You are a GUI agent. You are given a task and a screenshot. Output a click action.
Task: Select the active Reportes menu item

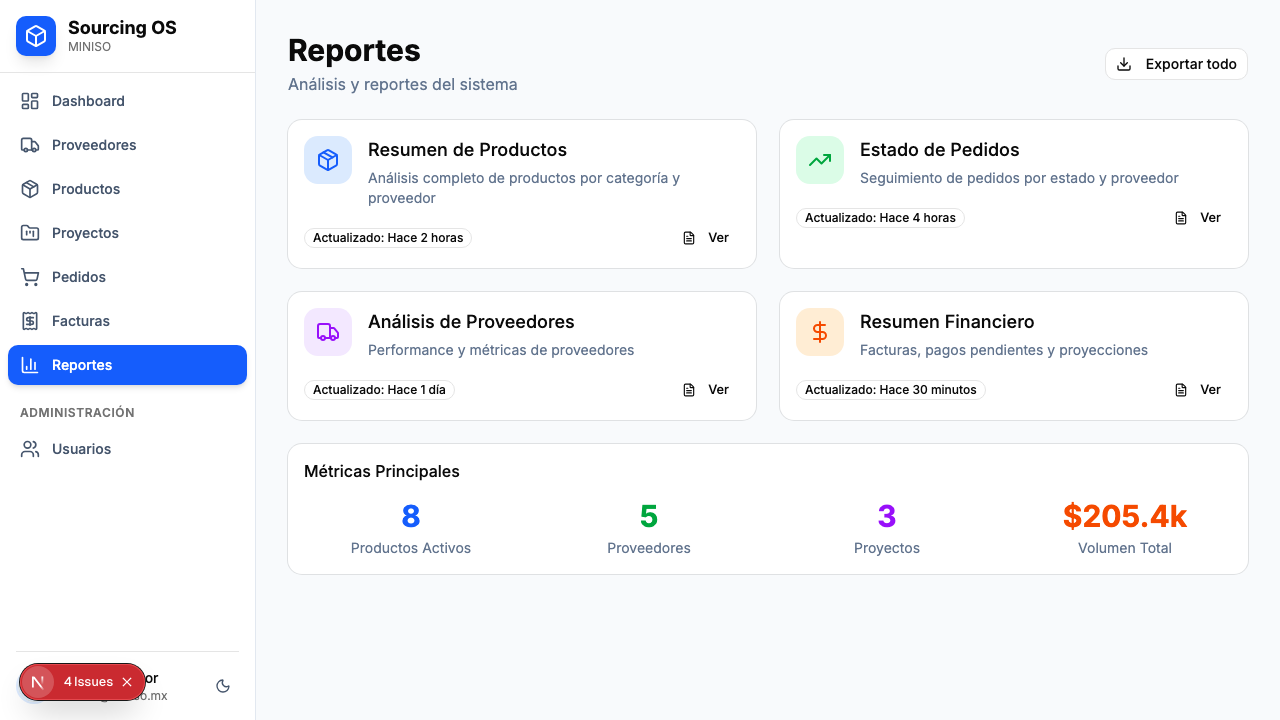[x=127, y=365]
